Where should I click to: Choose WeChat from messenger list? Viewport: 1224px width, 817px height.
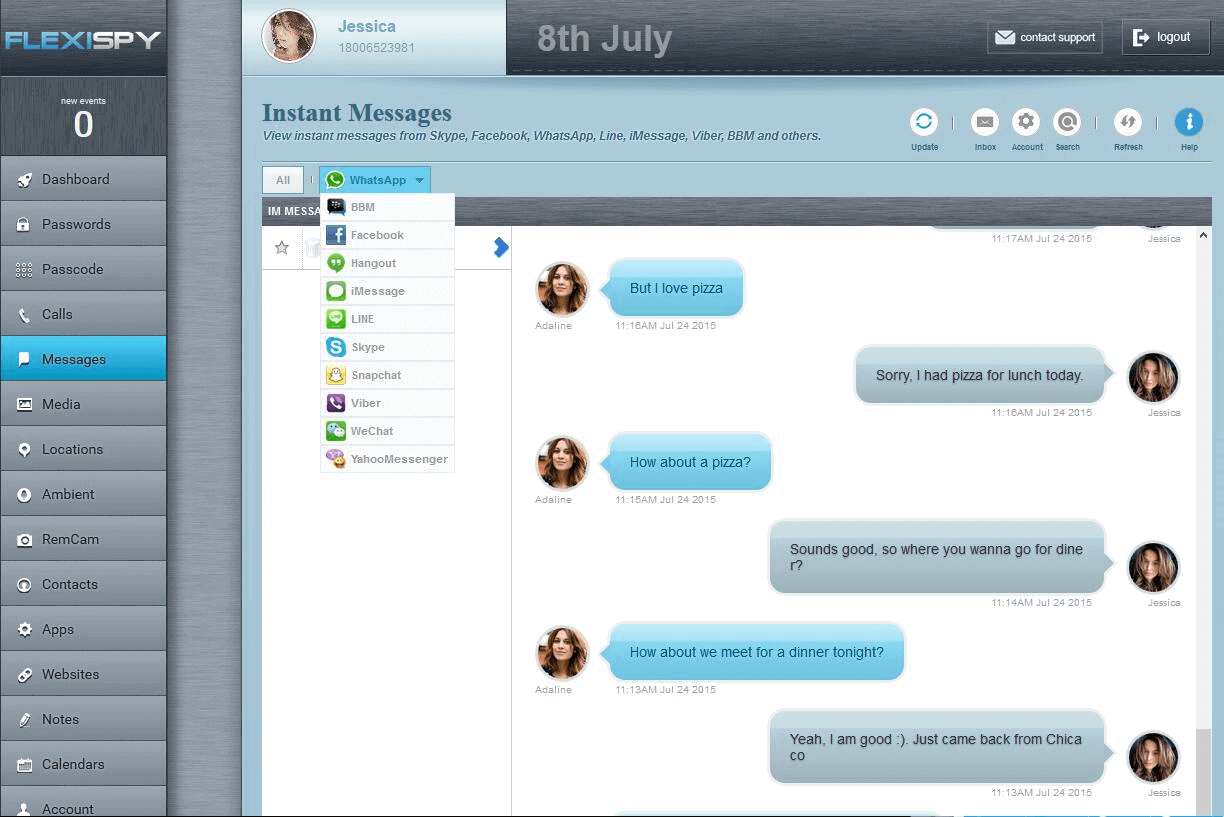[387, 431]
